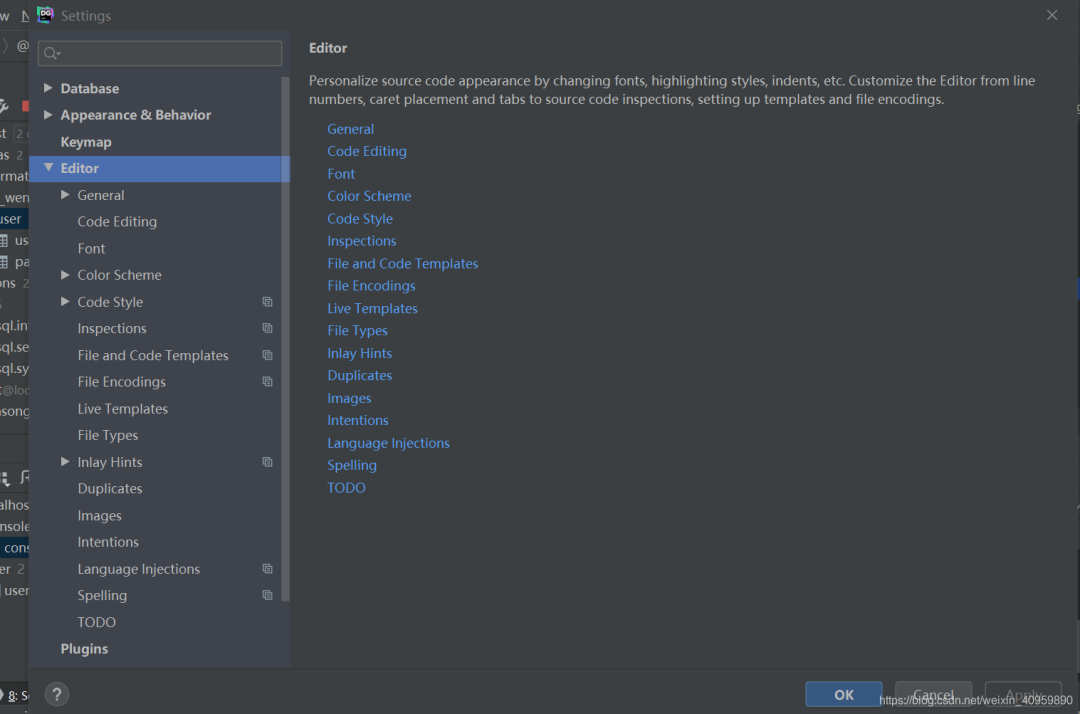Collapse the Editor section arrow

coord(48,168)
